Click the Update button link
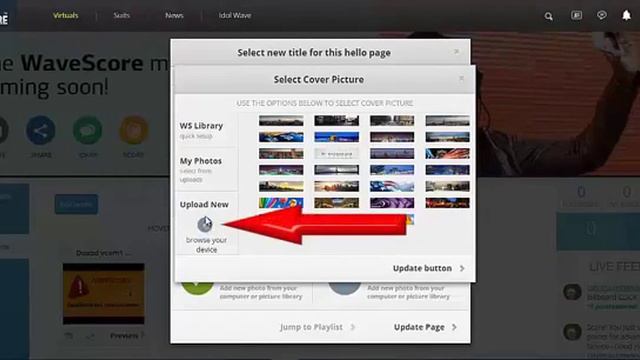The width and height of the screenshot is (640, 360). (x=422, y=268)
